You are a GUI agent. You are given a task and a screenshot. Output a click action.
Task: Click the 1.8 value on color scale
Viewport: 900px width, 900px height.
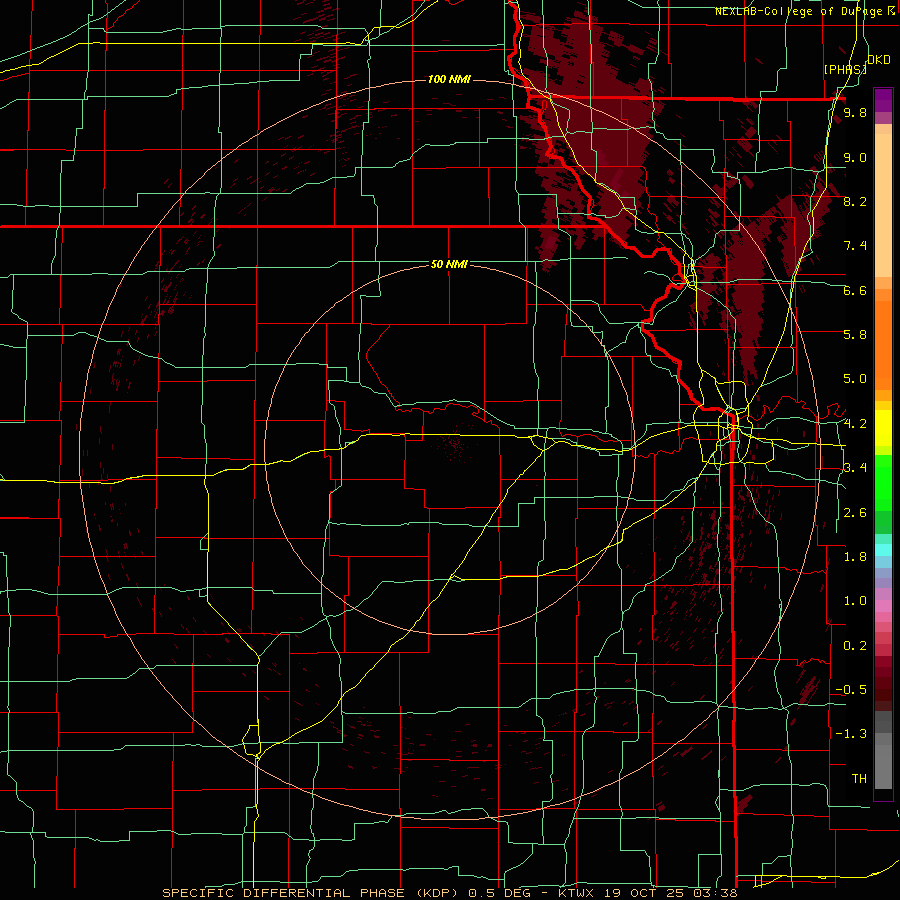[855, 556]
